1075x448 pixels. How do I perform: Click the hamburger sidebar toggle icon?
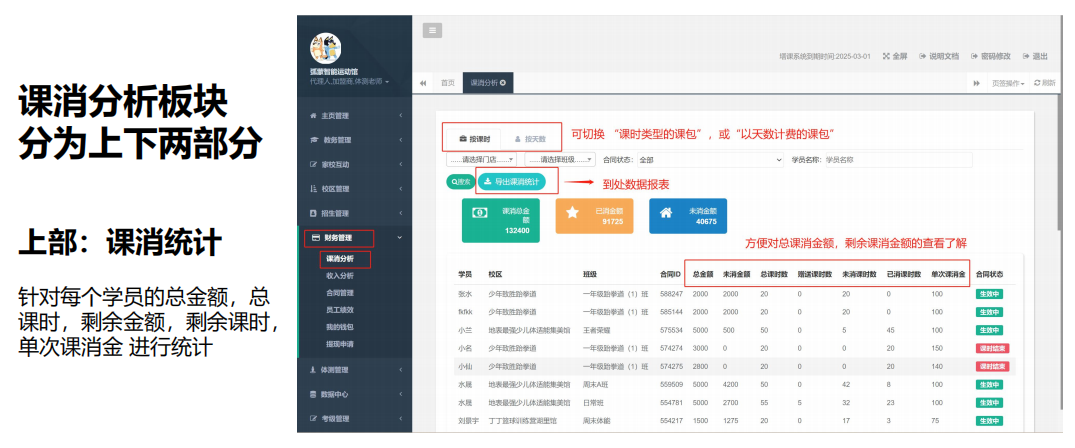coord(432,30)
